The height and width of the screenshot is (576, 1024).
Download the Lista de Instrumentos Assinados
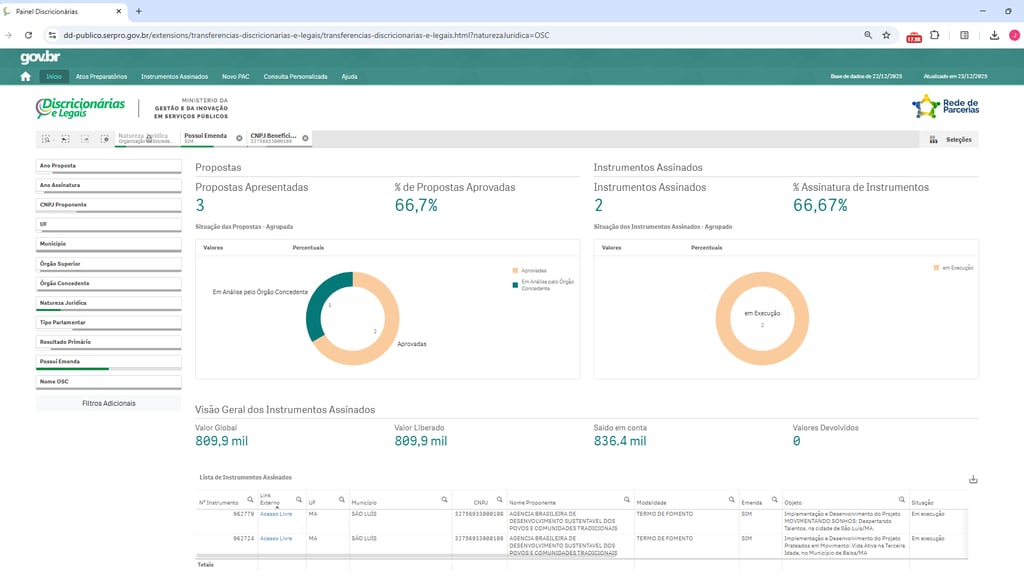pyautogui.click(x=973, y=479)
